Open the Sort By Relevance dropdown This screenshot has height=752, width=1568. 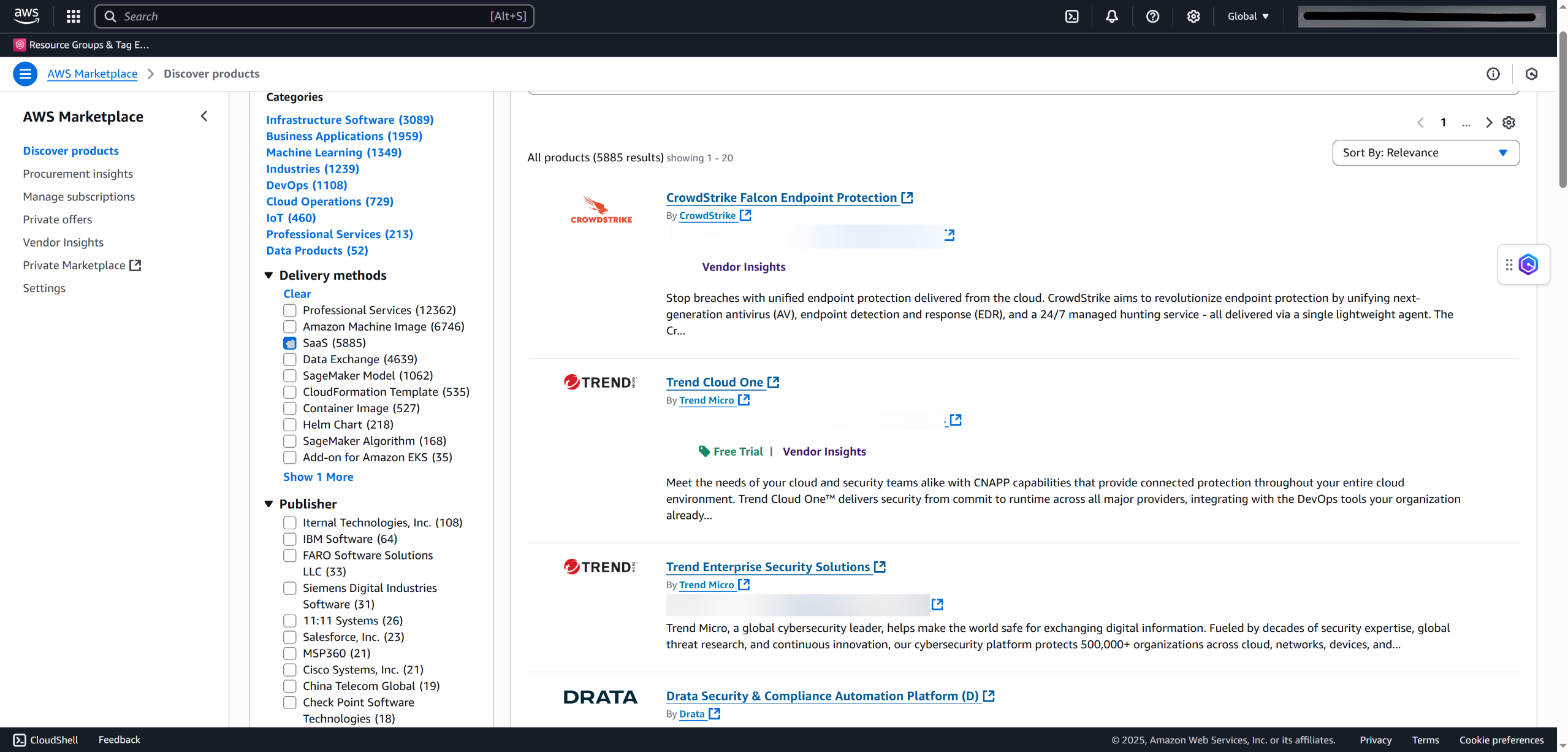pos(1425,153)
